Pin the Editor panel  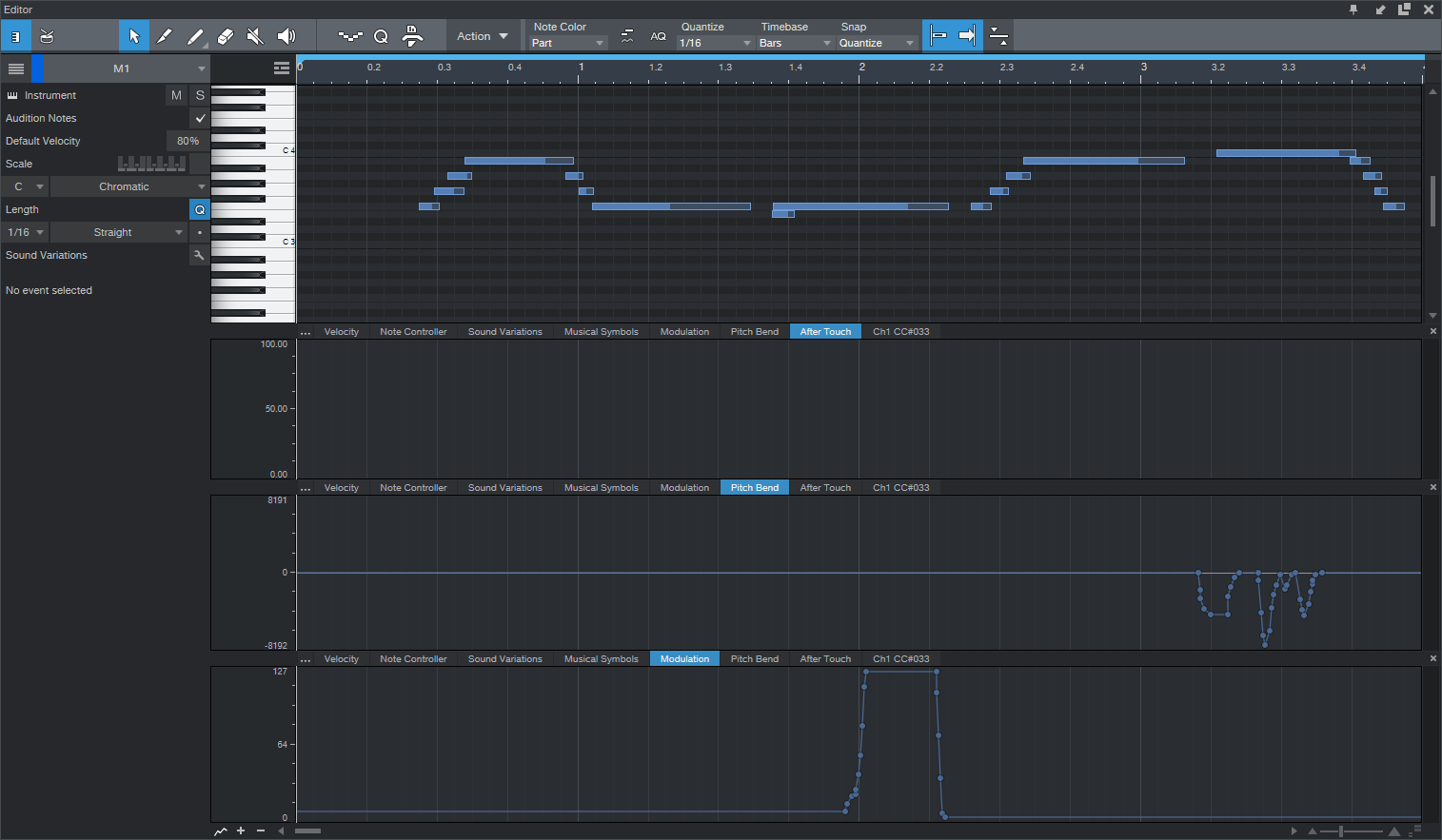(x=1353, y=10)
